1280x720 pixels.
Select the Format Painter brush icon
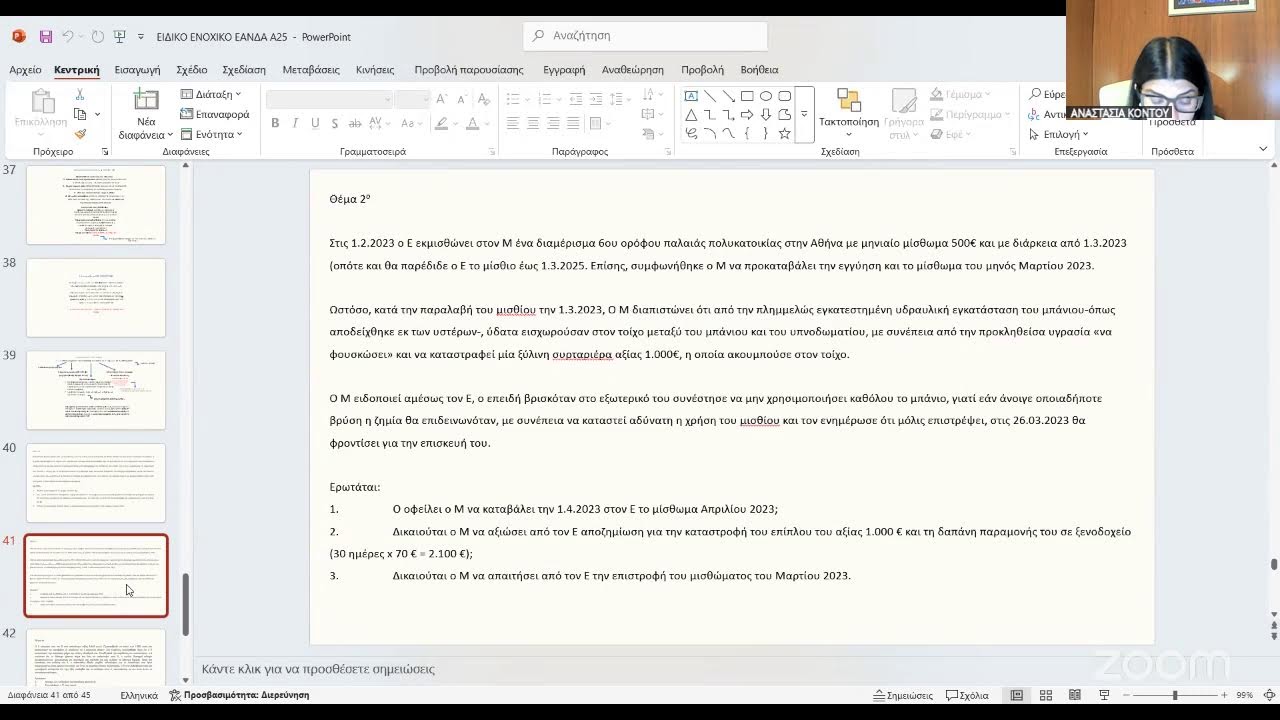[x=80, y=134]
